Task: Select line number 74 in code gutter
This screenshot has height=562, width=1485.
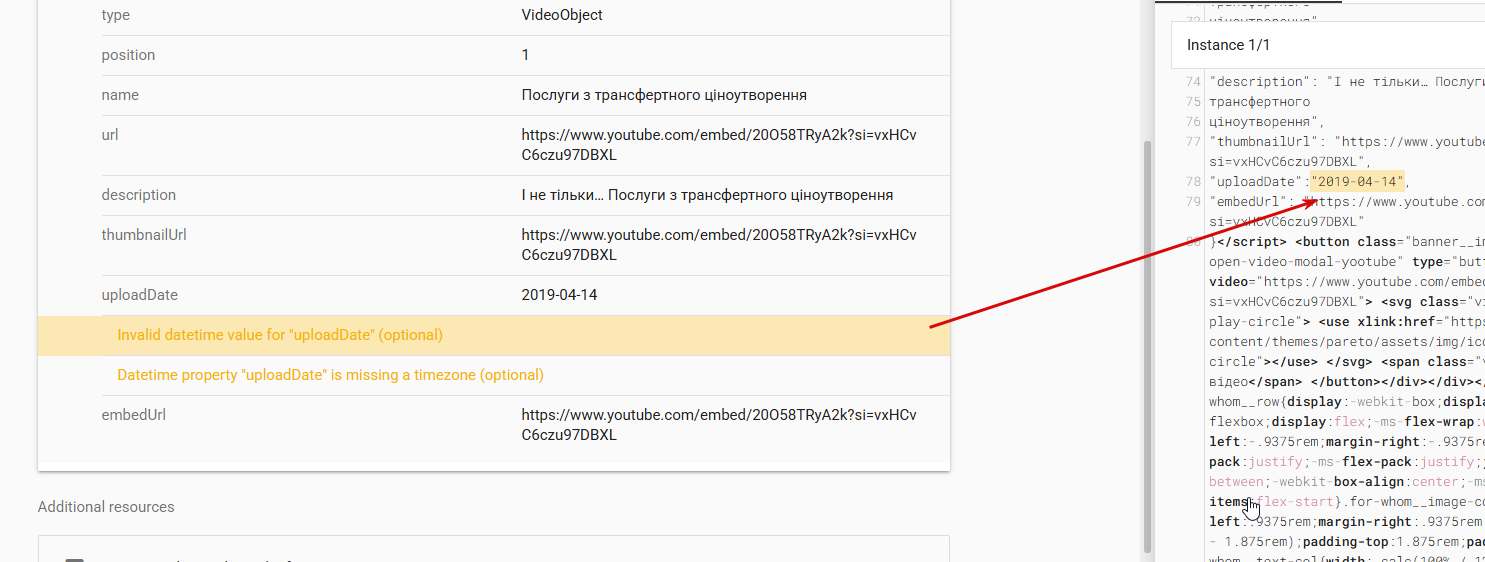Action: [1192, 81]
